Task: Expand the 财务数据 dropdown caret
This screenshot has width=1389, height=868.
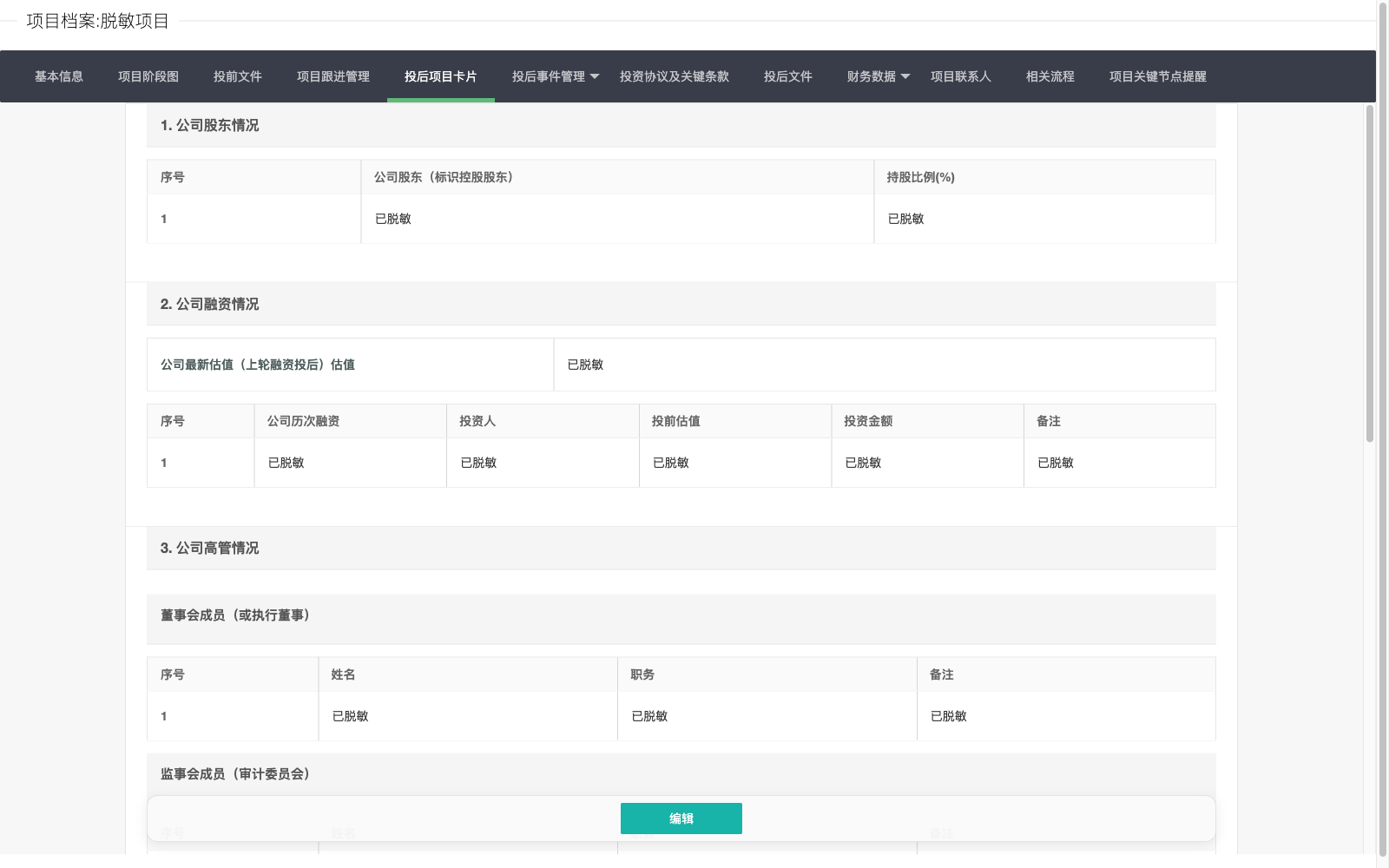Action: 905,76
